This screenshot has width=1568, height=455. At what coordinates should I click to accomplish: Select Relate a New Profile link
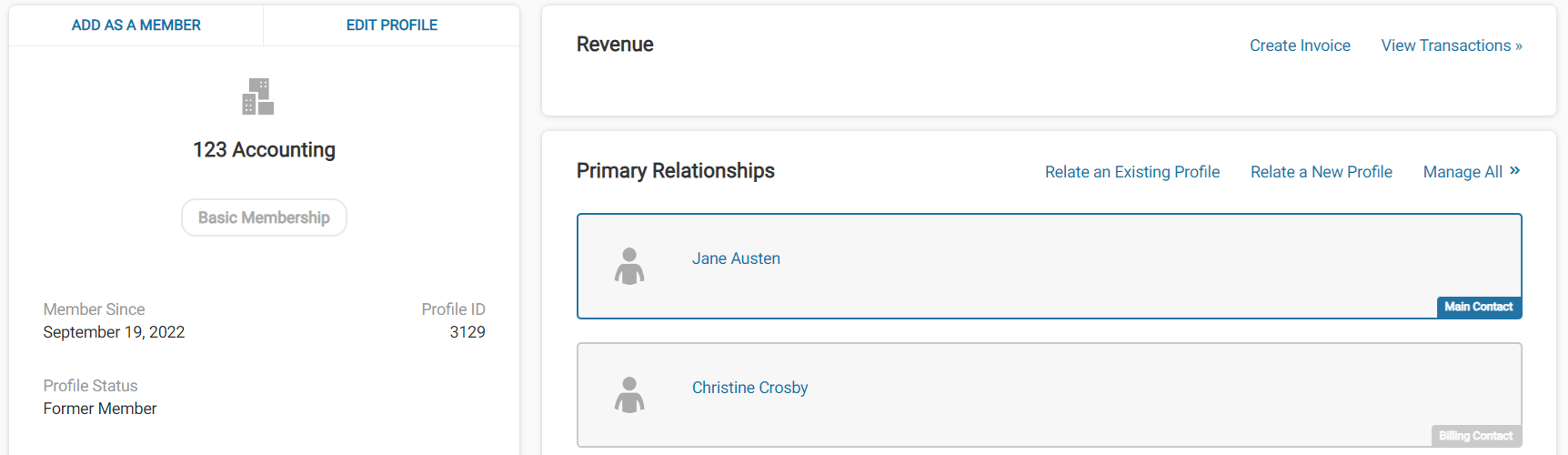coord(1322,172)
